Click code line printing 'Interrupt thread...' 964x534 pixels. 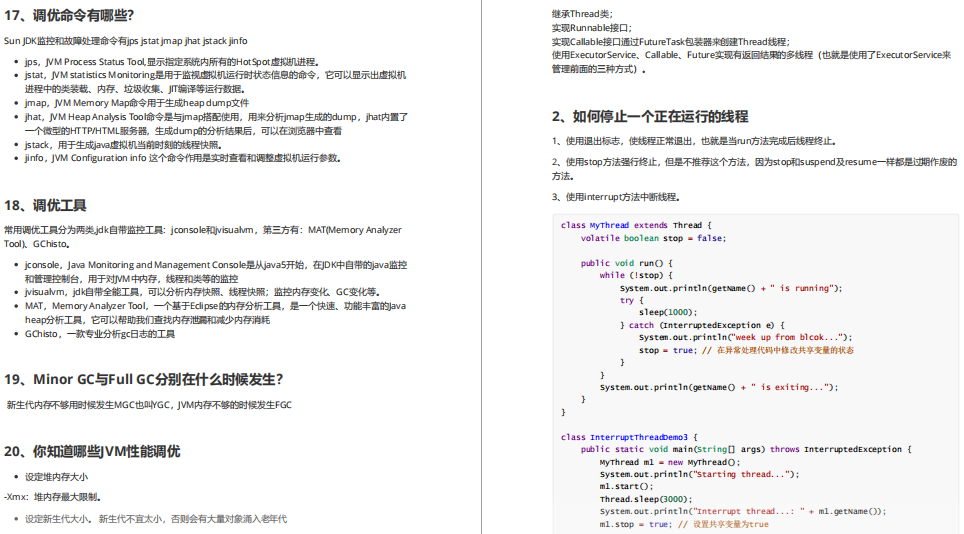click(x=743, y=511)
